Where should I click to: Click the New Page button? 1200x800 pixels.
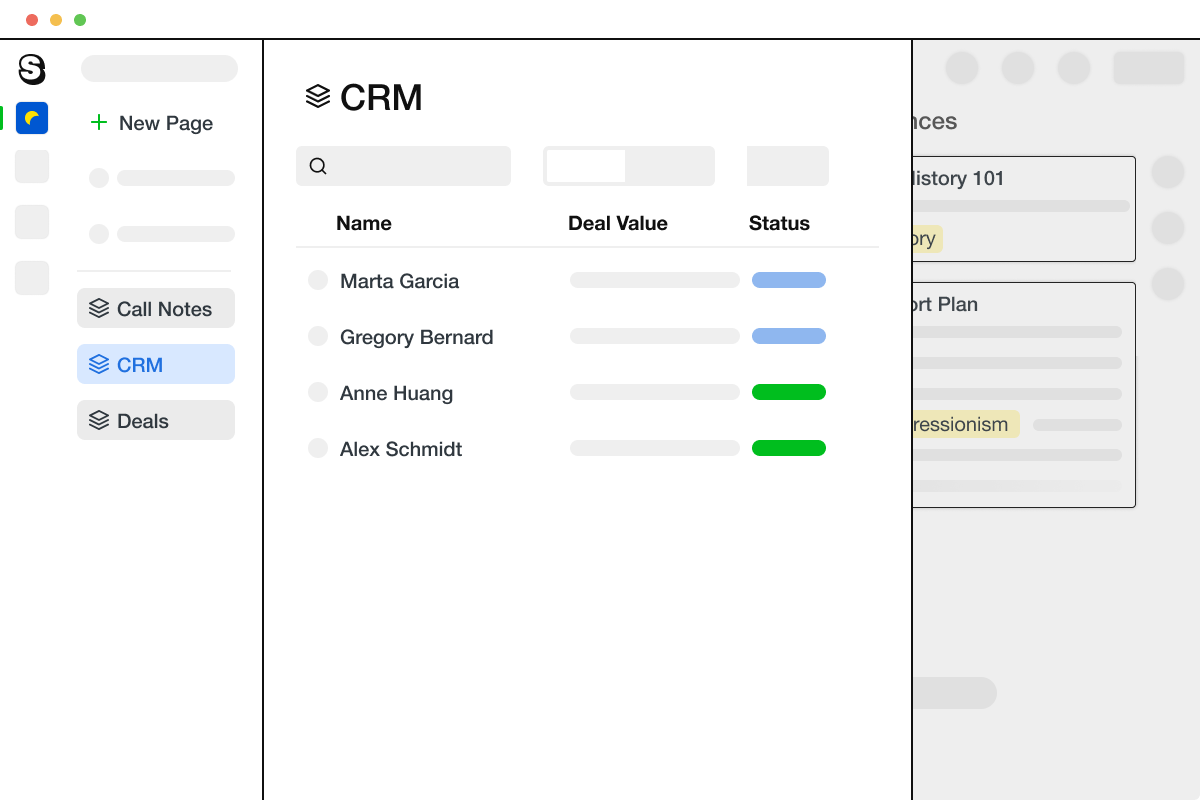[x=165, y=123]
